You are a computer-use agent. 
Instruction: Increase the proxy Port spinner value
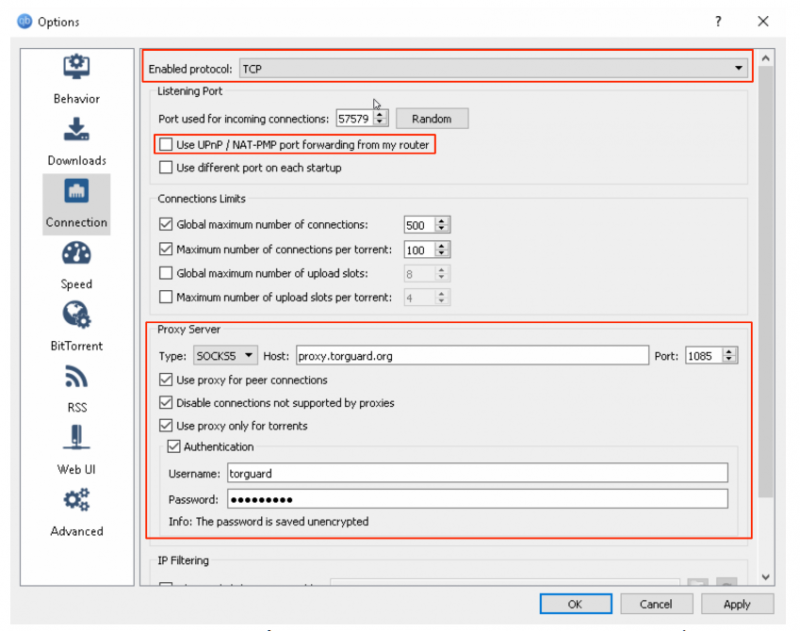(x=729, y=351)
